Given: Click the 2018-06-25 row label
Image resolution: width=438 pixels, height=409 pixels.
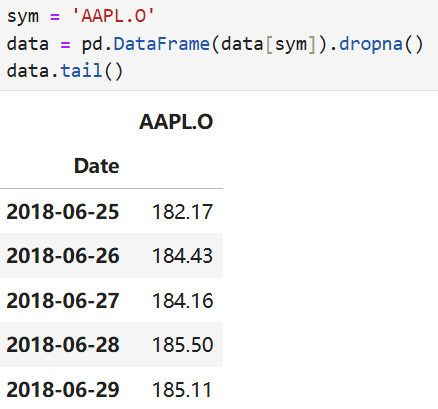Looking at the screenshot, I should [x=63, y=211].
